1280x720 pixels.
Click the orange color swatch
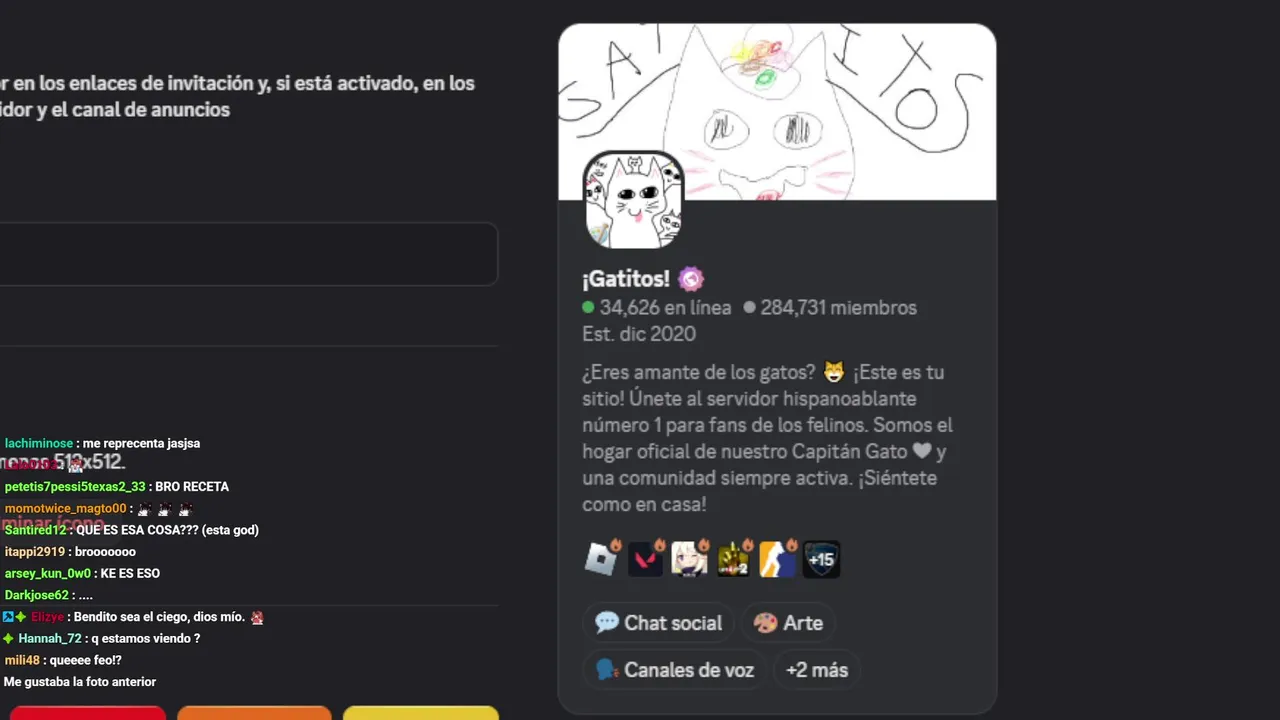254,713
